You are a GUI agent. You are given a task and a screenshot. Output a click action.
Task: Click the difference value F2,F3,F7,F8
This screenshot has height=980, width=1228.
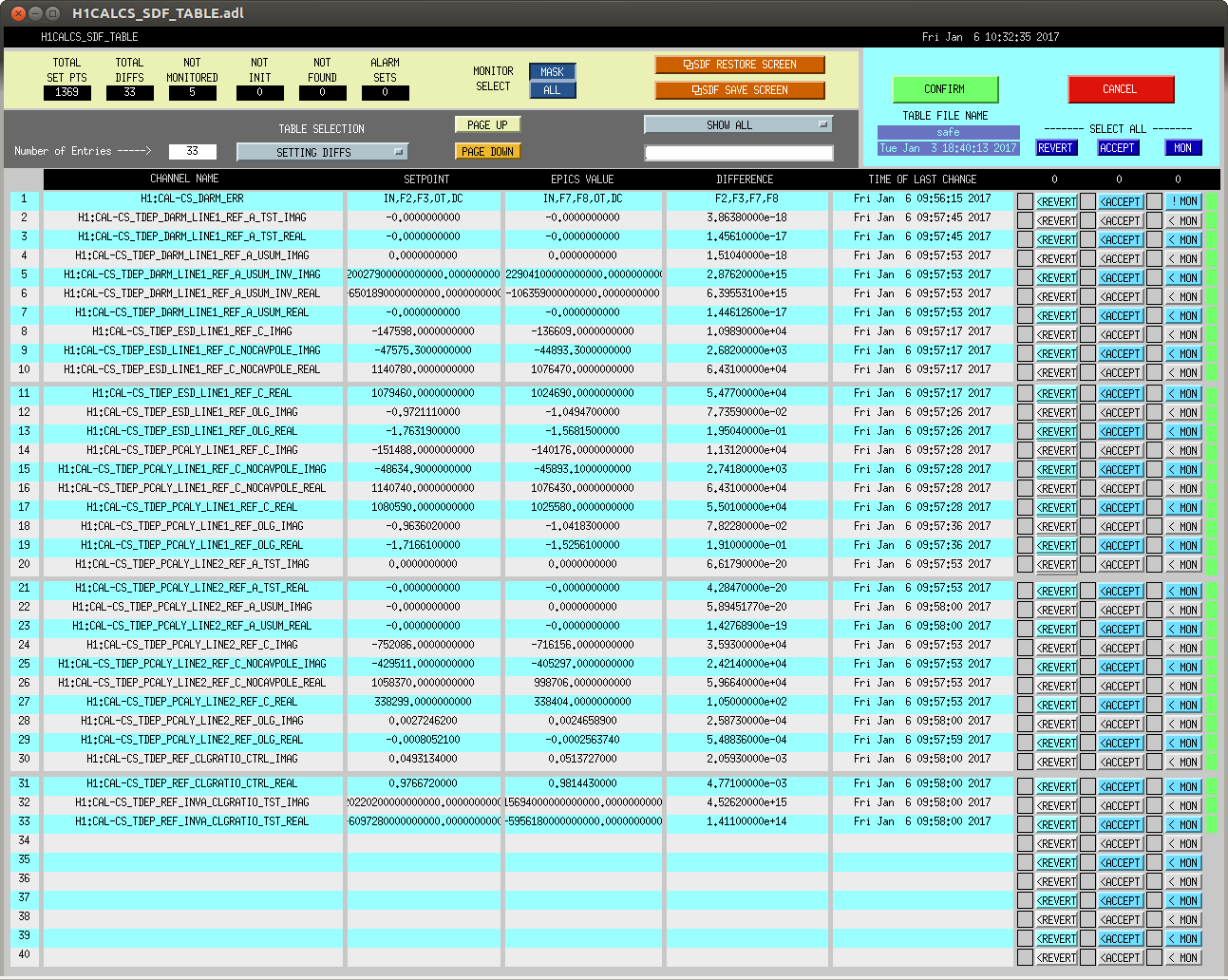[746, 198]
